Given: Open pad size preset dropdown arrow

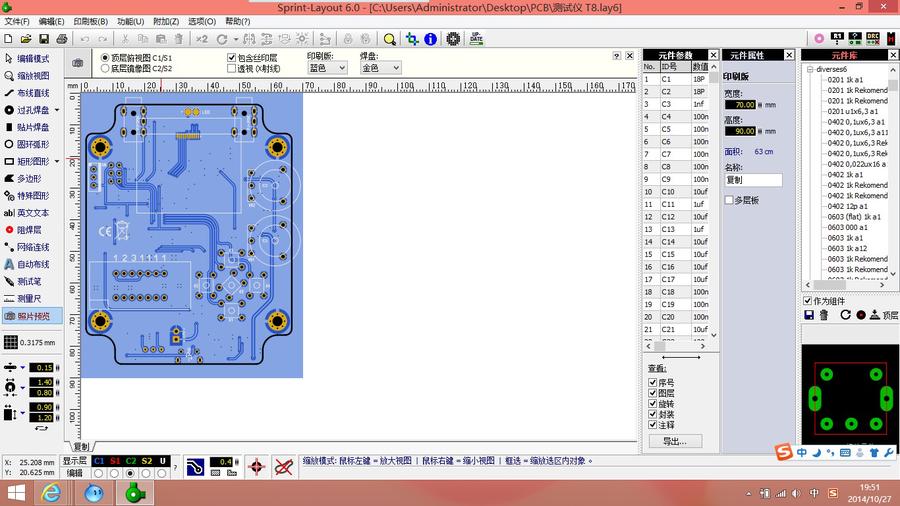Looking at the screenshot, I should coord(23,387).
